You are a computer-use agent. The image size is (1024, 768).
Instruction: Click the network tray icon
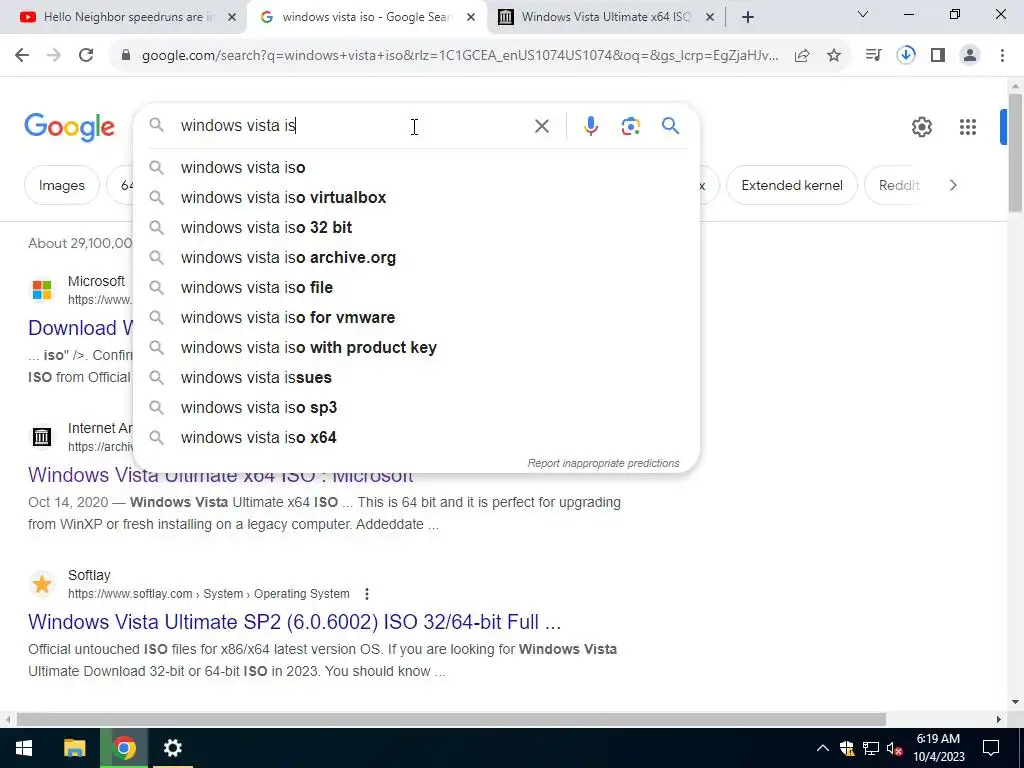[871, 748]
